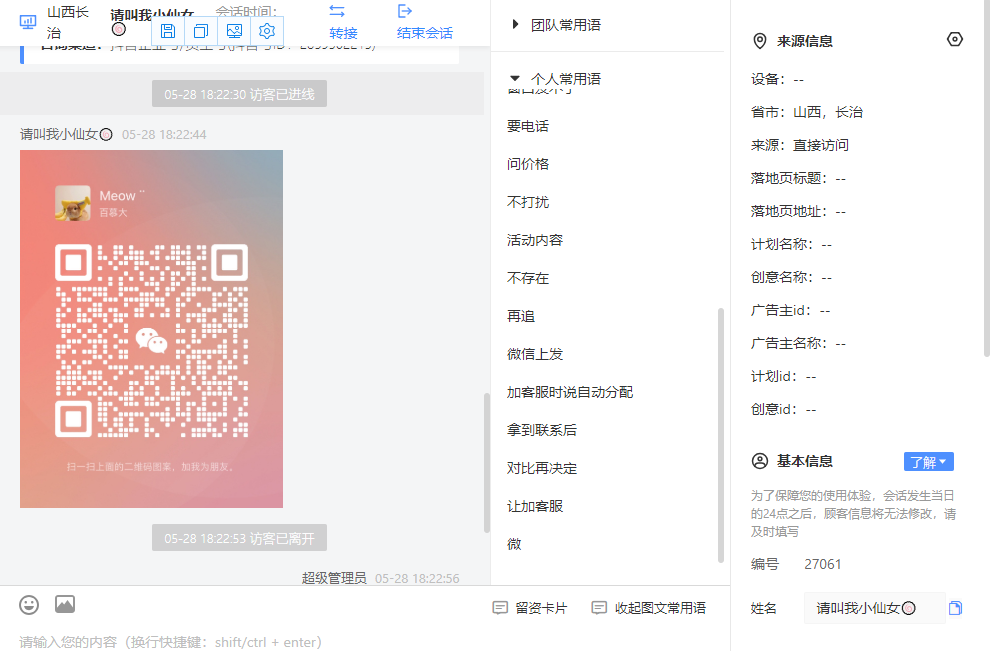Select the 让加客服 quick phrase
This screenshot has height=651, width=990.
coord(535,506)
